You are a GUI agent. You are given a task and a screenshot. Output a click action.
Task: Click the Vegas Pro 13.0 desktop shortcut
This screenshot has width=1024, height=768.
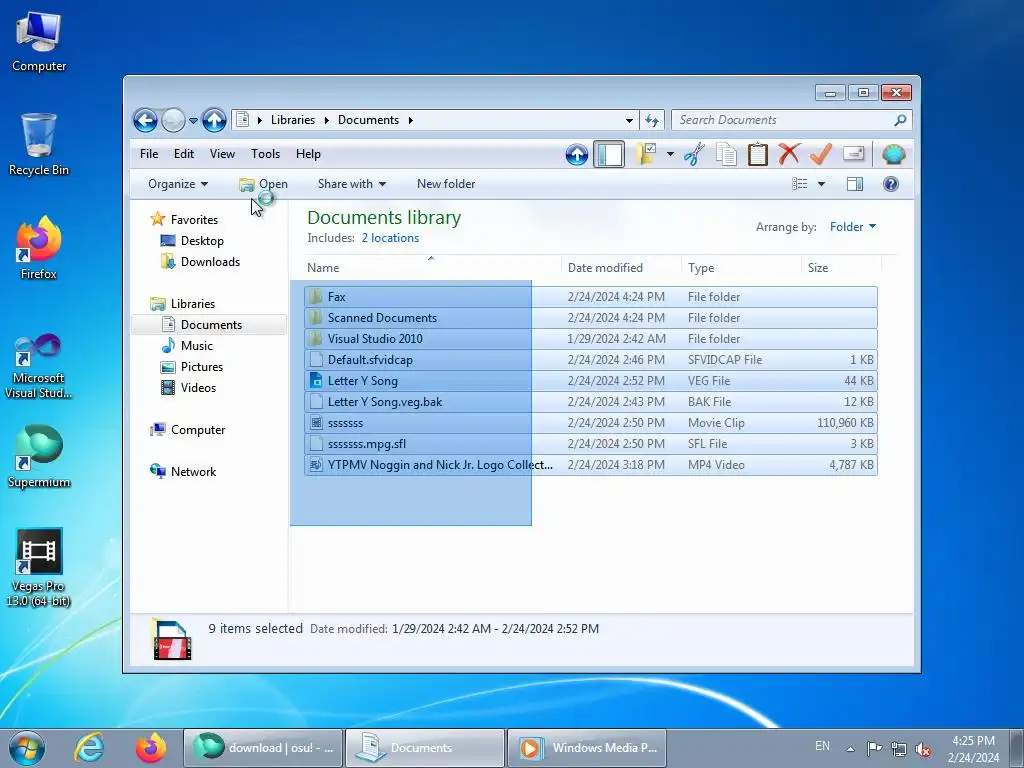coord(39,567)
